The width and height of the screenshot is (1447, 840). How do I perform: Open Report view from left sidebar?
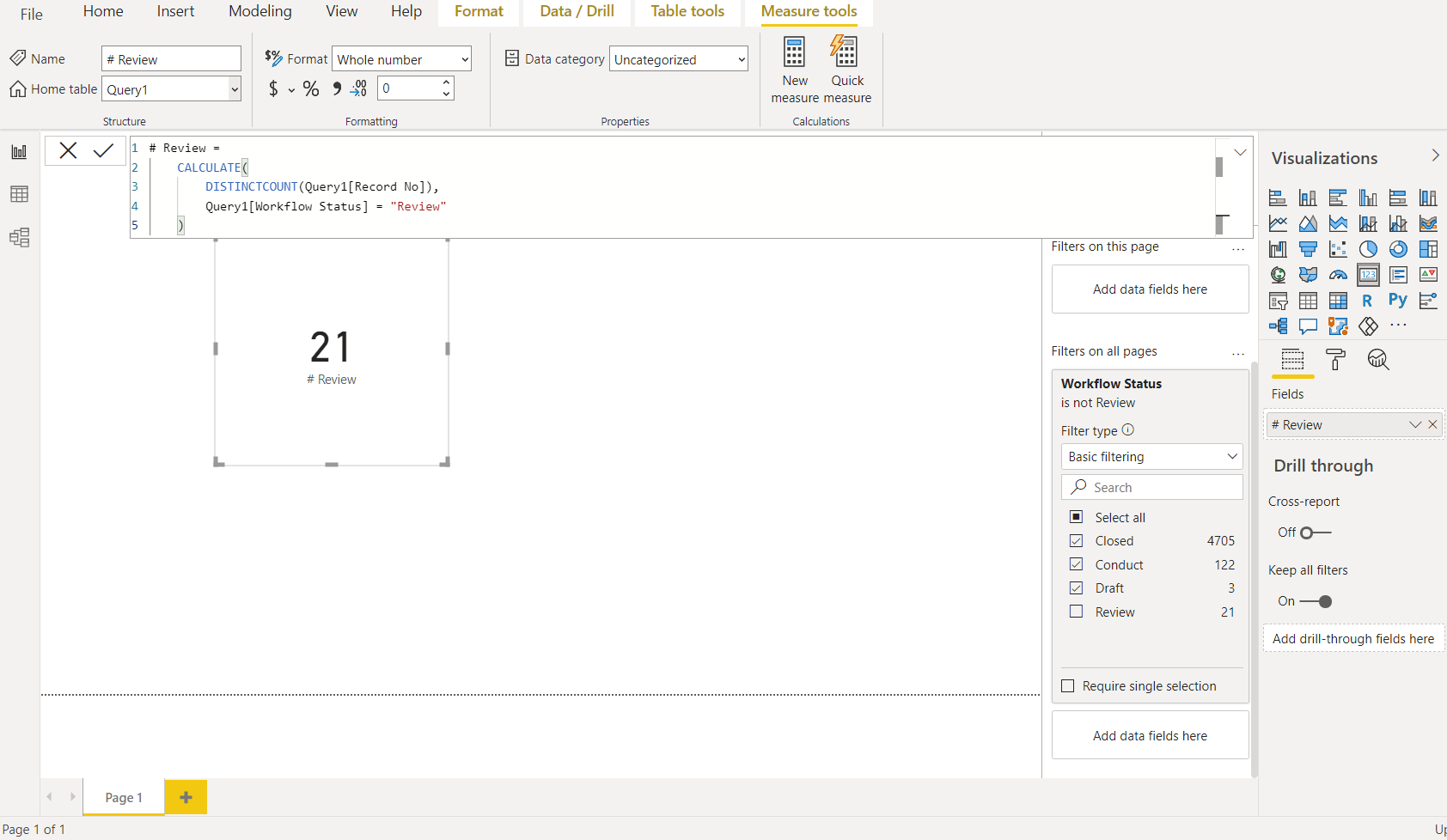19,152
